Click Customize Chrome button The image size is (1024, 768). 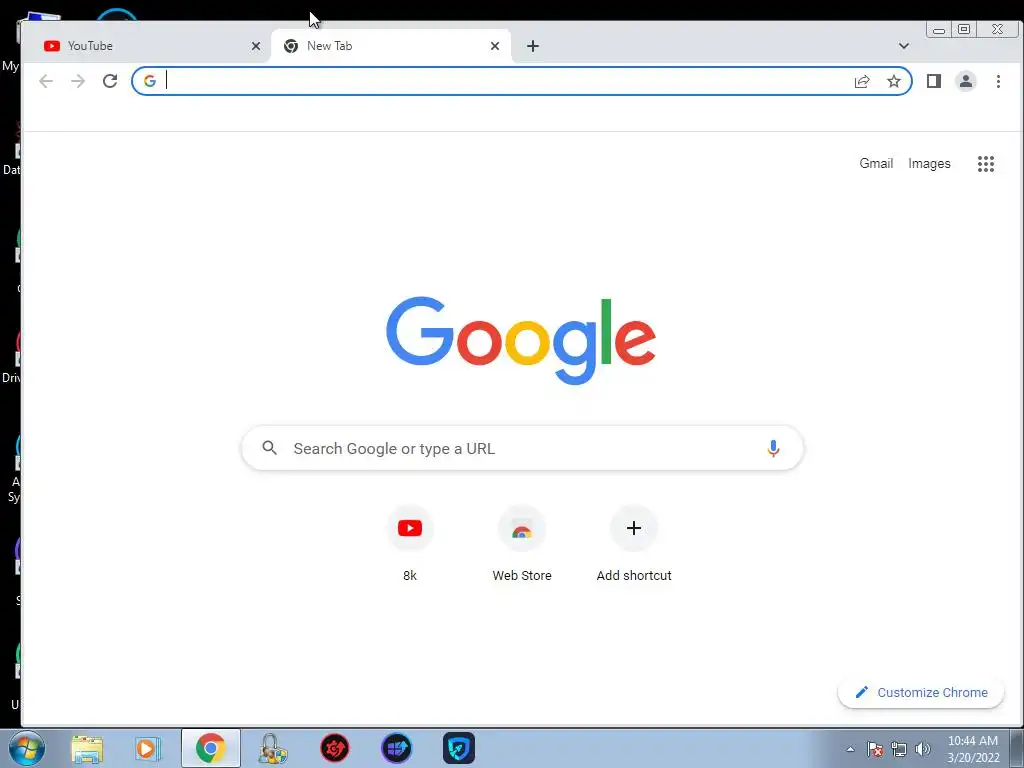(x=921, y=692)
